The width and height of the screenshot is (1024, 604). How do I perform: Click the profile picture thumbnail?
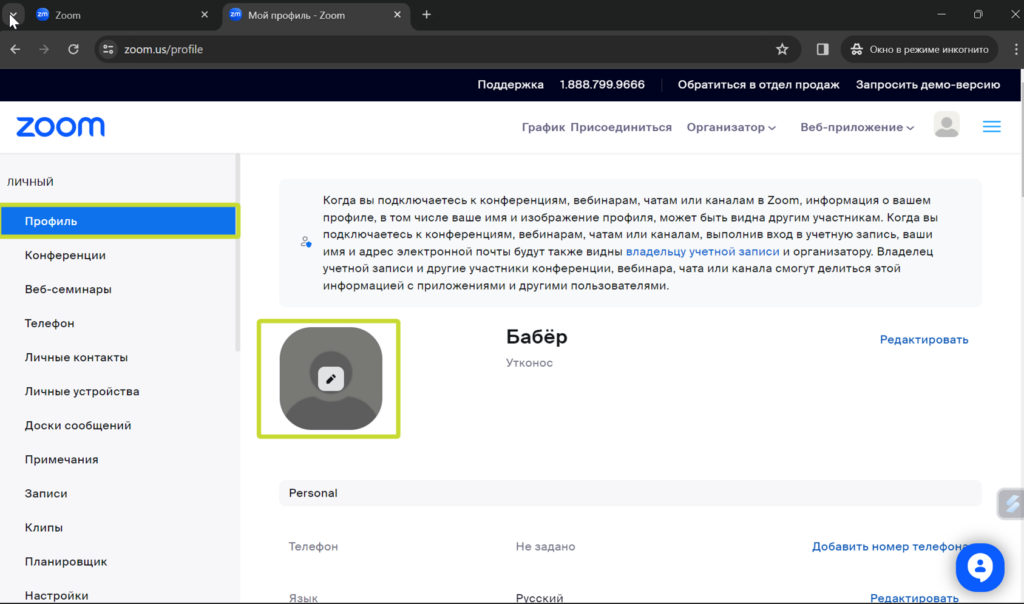coord(330,379)
